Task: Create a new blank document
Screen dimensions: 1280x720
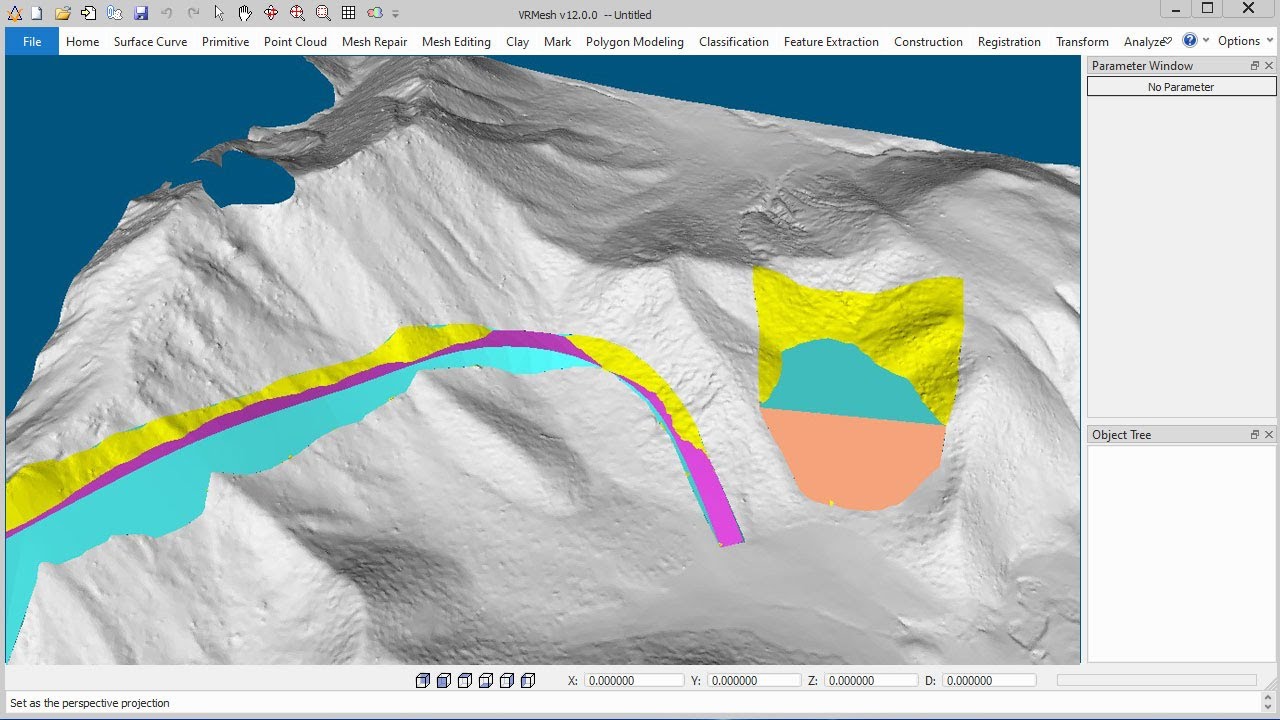Action: click(x=36, y=13)
